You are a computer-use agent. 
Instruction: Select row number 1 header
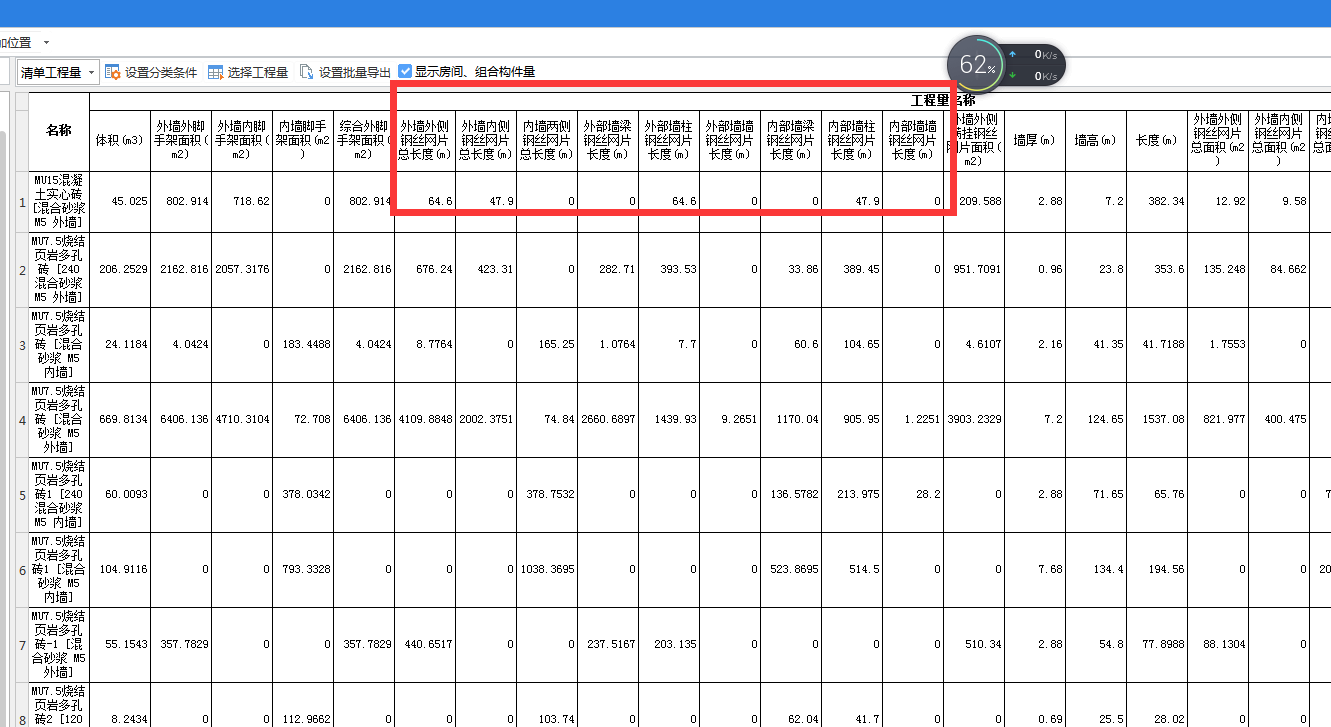22,202
